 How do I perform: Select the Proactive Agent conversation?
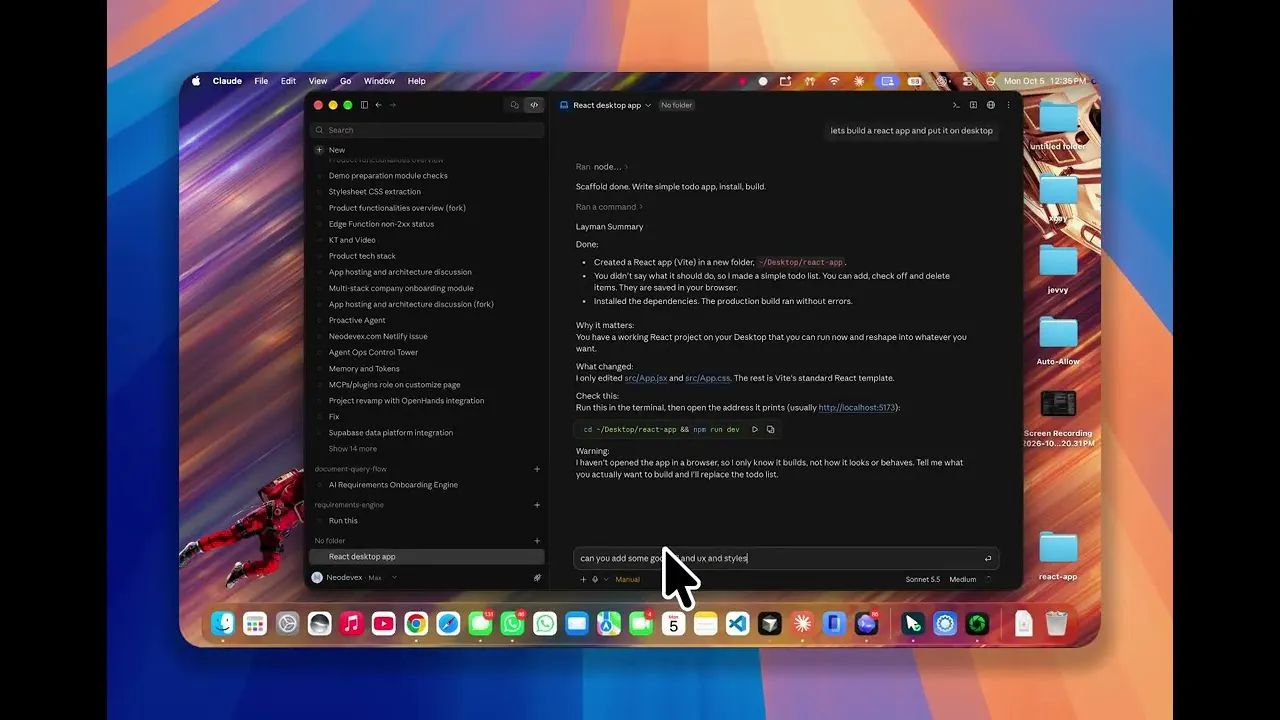(x=357, y=320)
